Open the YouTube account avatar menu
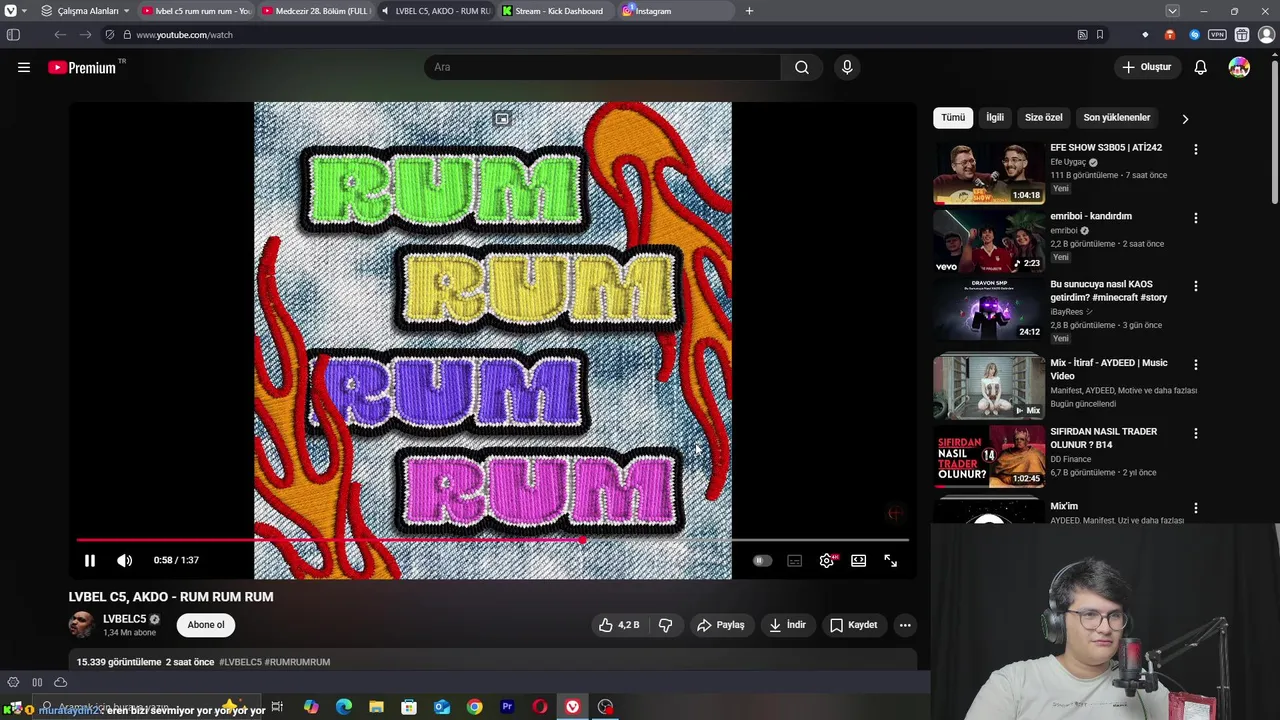Screen dimensions: 1280x720 (x=1239, y=67)
